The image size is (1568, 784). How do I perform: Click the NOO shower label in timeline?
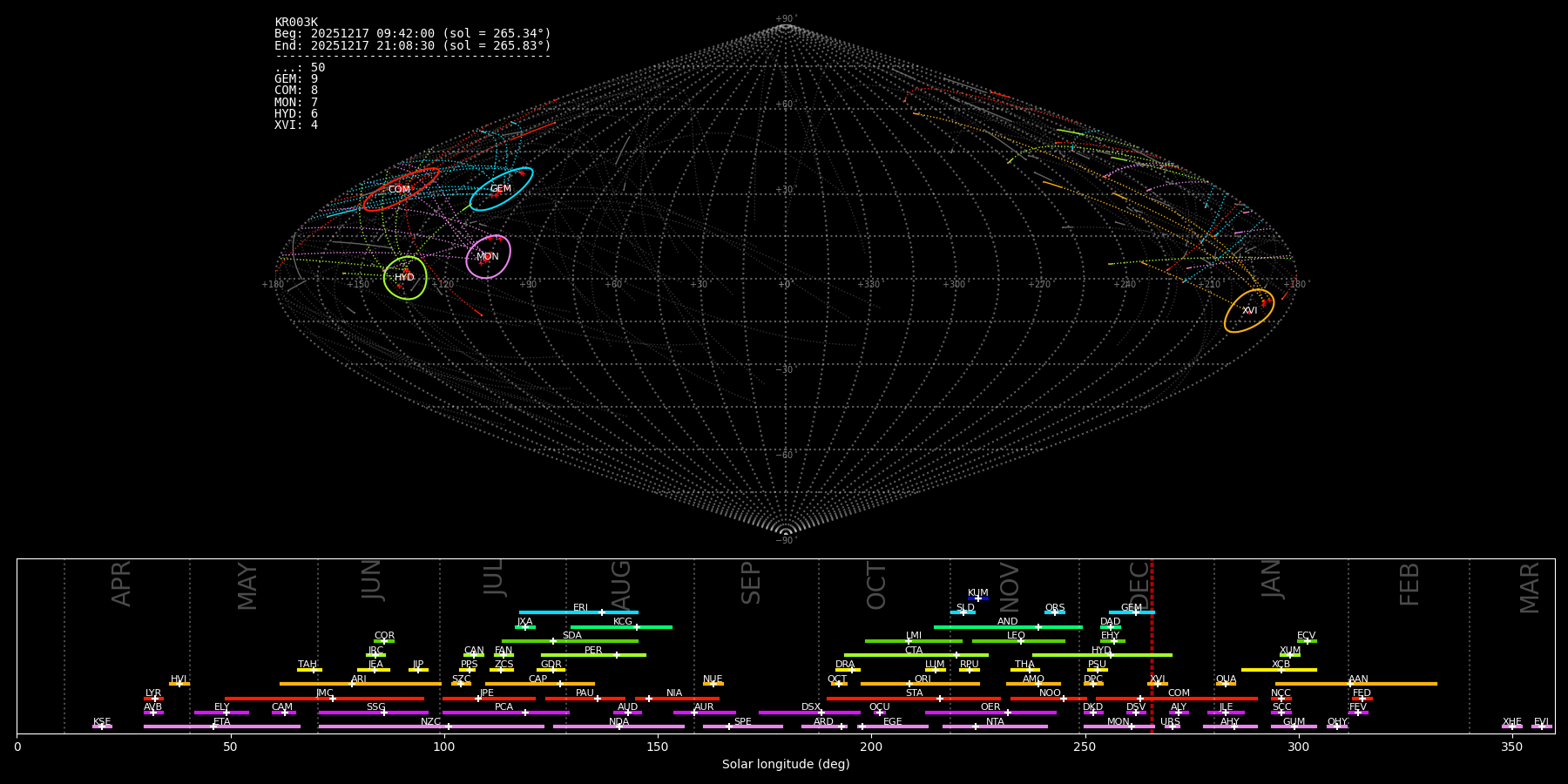click(x=1051, y=693)
